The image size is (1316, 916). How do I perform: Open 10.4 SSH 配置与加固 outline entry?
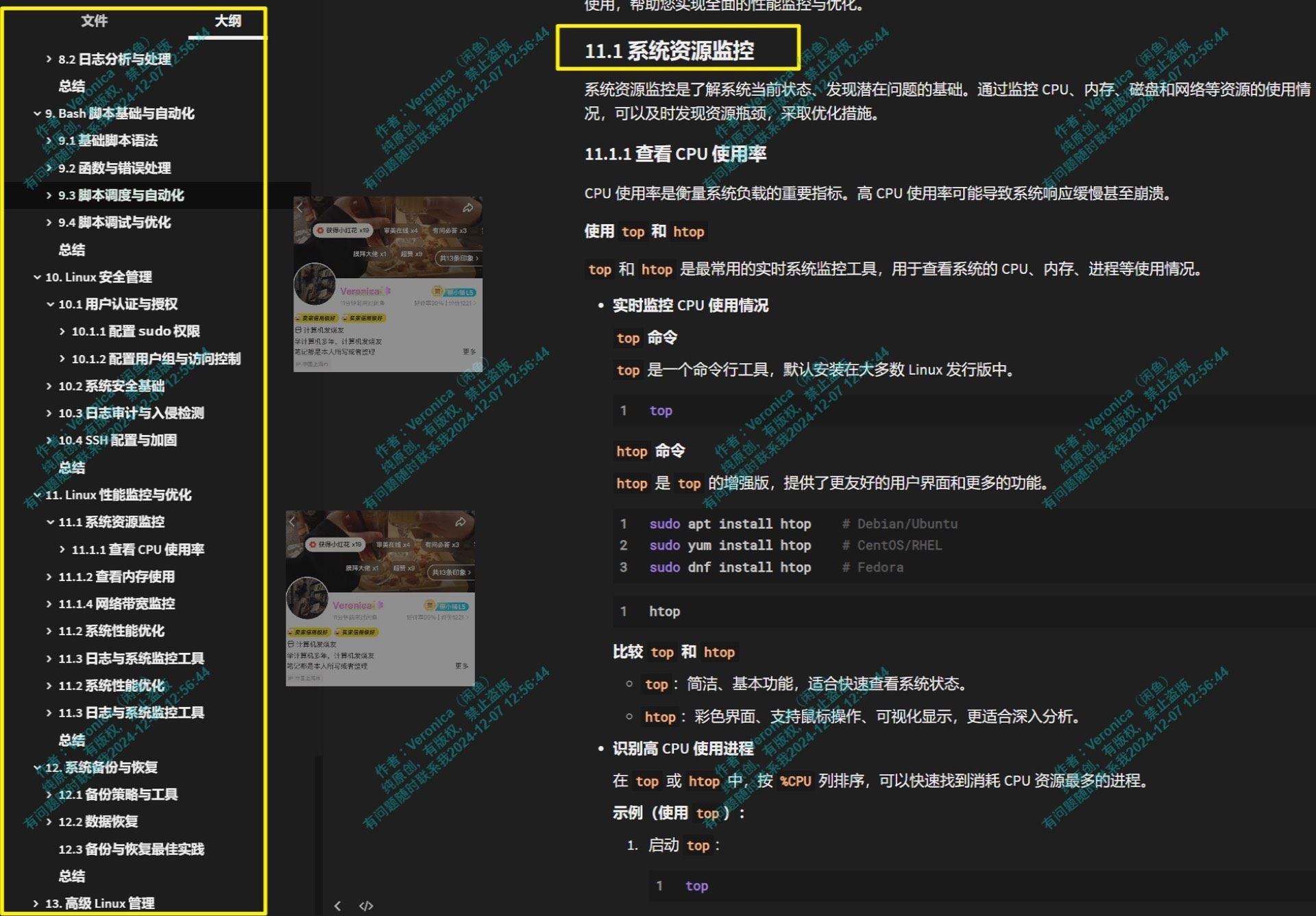click(x=117, y=440)
